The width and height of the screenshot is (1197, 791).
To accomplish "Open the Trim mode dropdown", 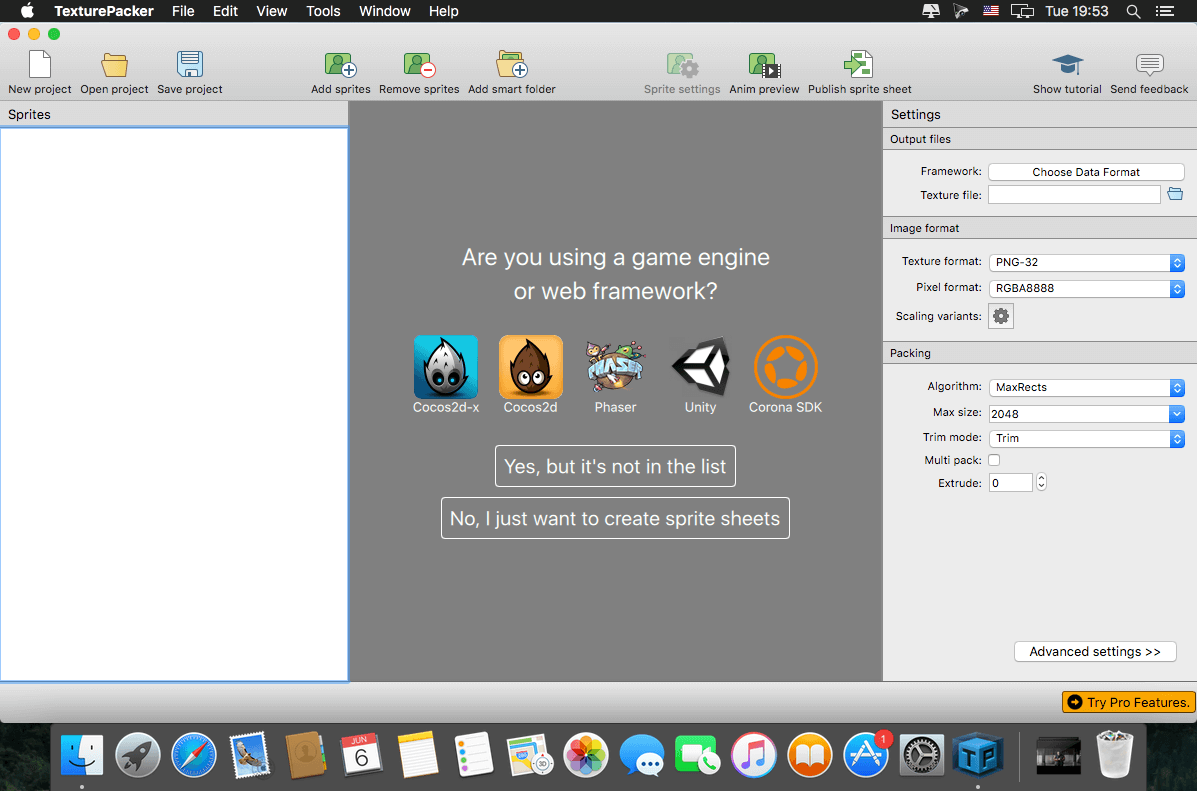I will coord(1086,439).
